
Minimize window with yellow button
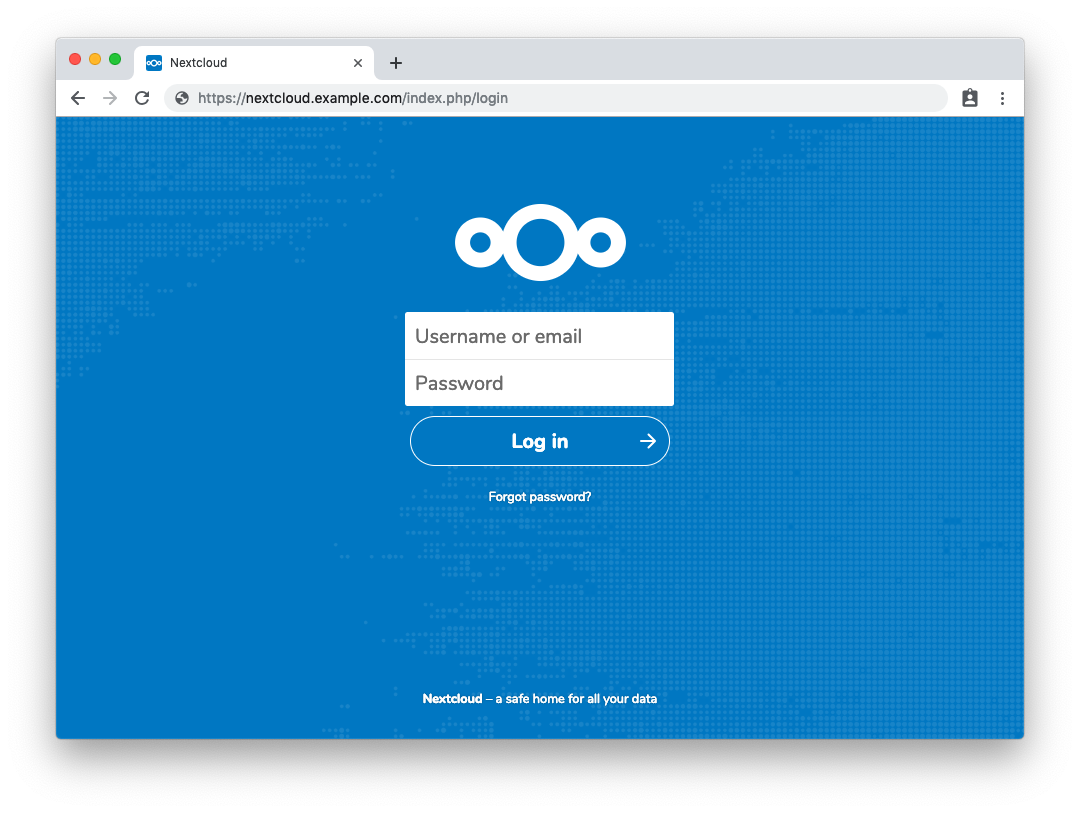95,59
